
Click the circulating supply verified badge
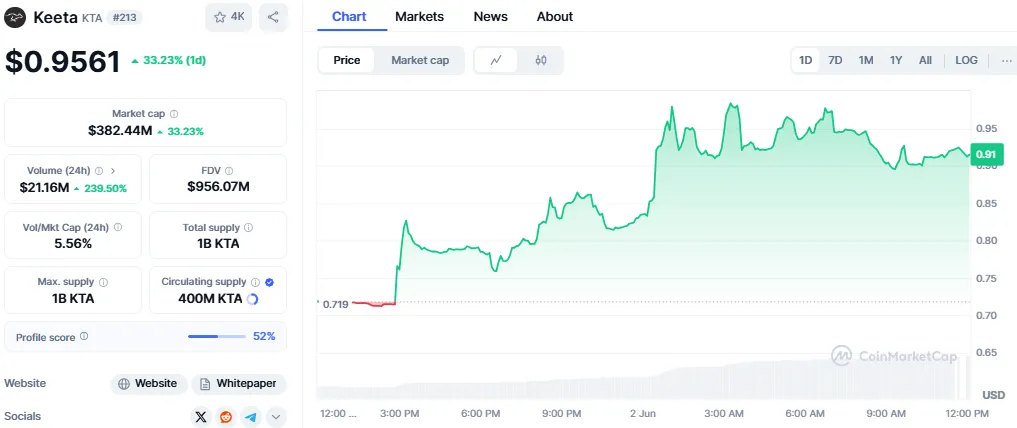click(269, 282)
